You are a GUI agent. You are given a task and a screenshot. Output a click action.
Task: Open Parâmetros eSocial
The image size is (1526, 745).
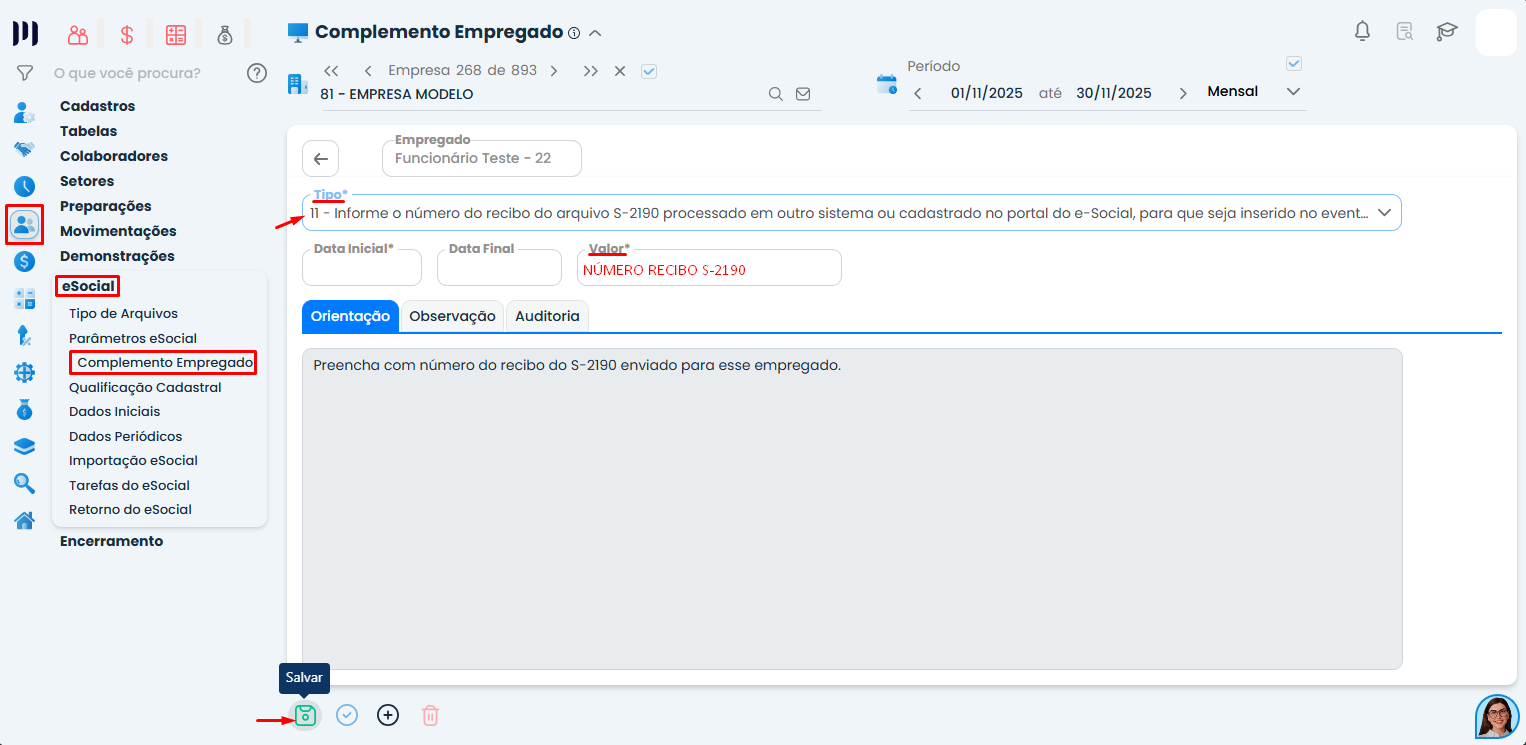[x=133, y=338]
